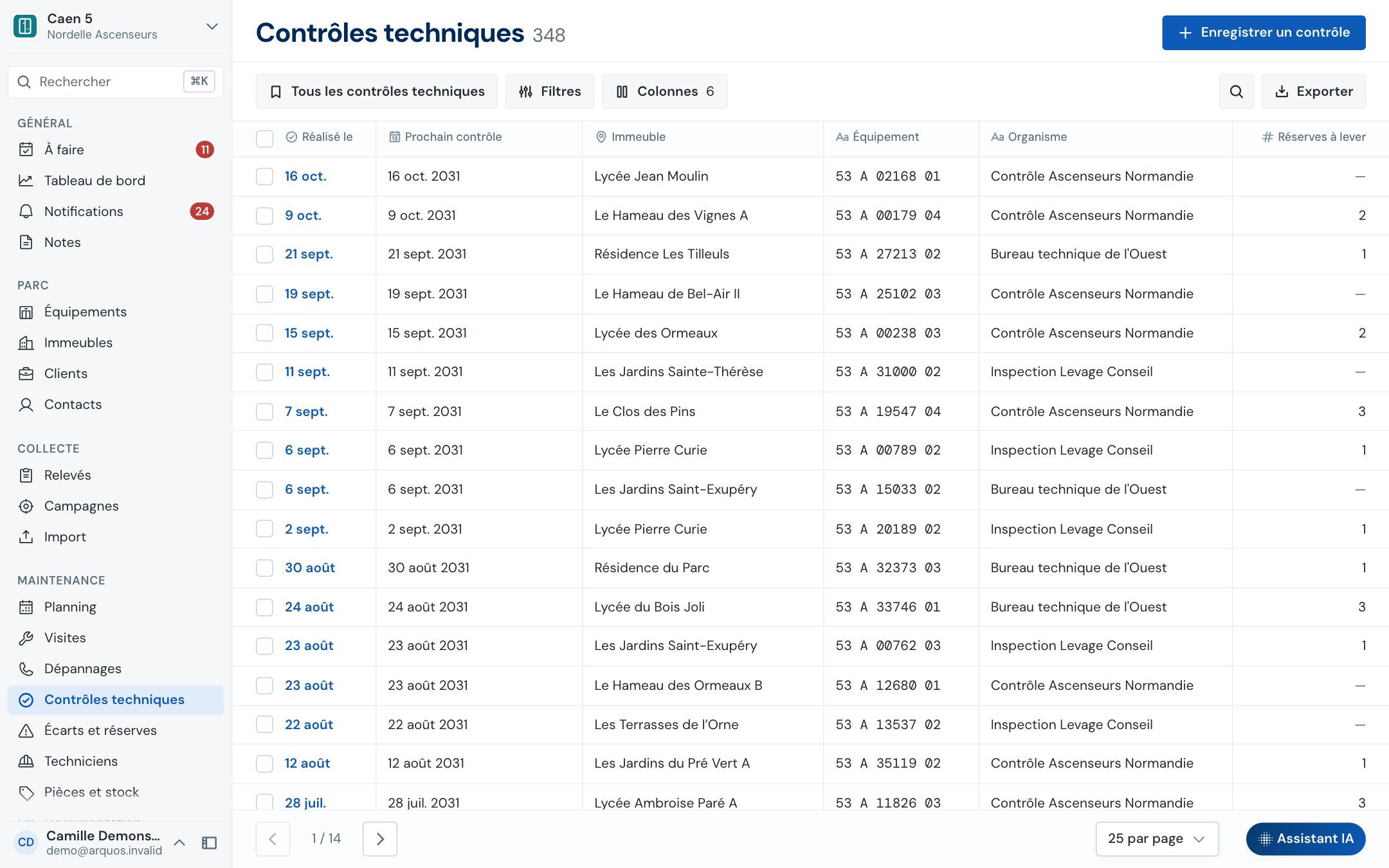Click Enregistrer un contrôle button

[x=1264, y=33]
